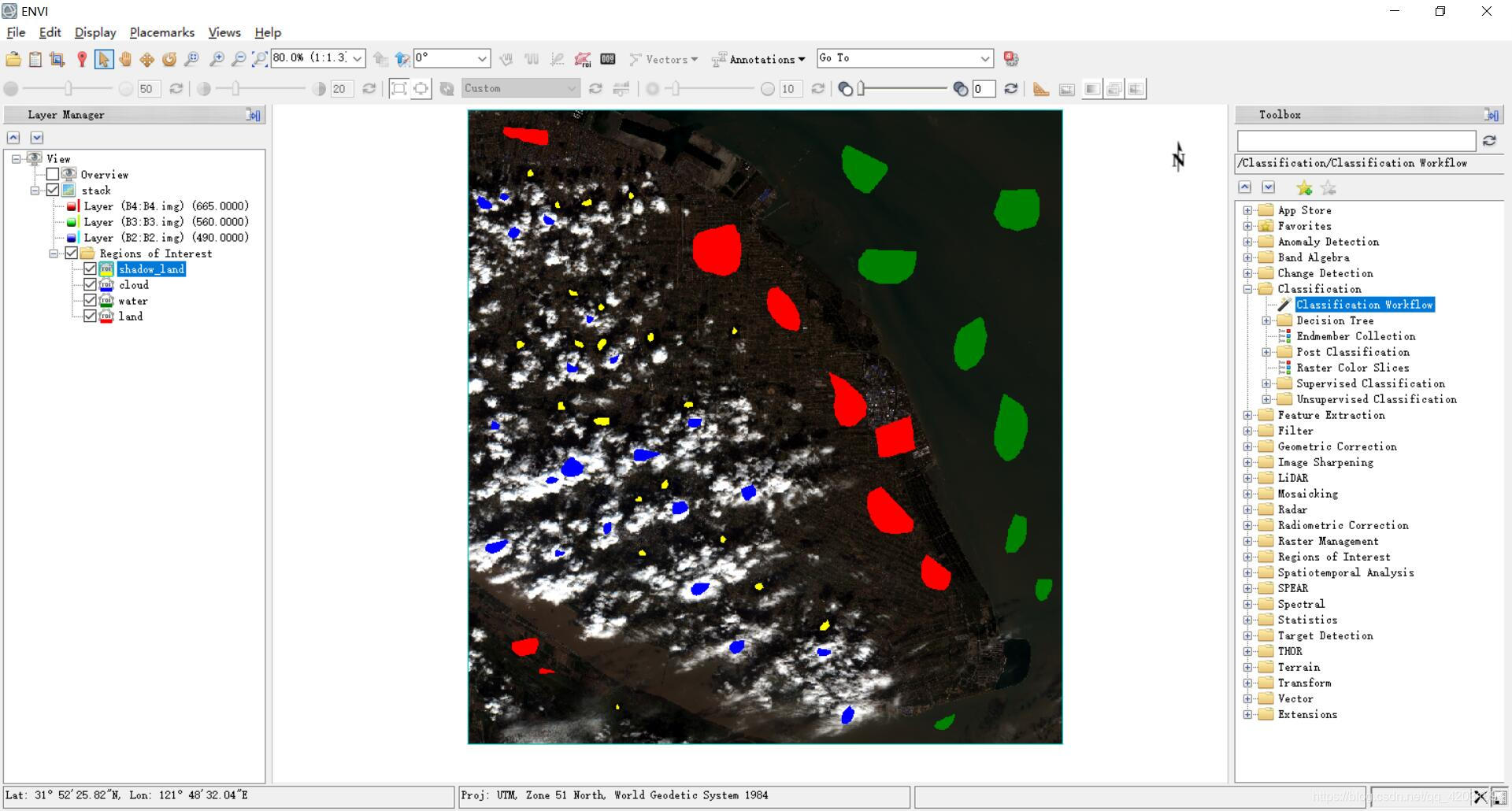Open the rotation angle dropdown
The width and height of the screenshot is (1512, 811).
[x=482, y=59]
